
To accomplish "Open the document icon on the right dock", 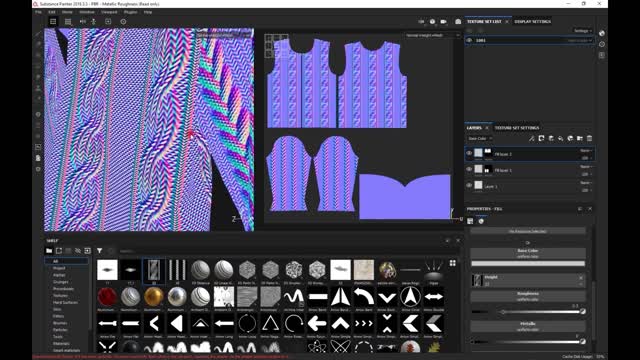I will click(x=602, y=55).
